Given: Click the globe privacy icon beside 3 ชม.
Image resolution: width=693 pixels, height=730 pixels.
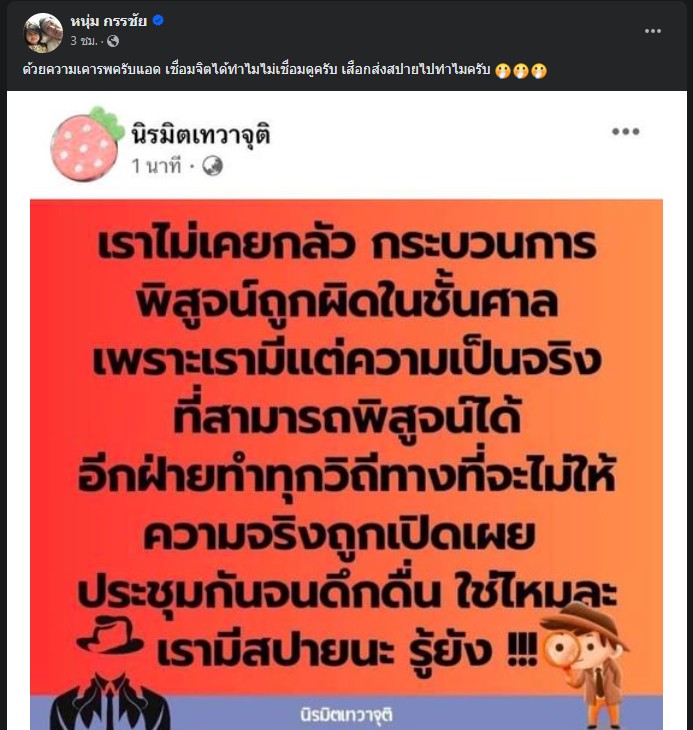Looking at the screenshot, I should (x=113, y=41).
